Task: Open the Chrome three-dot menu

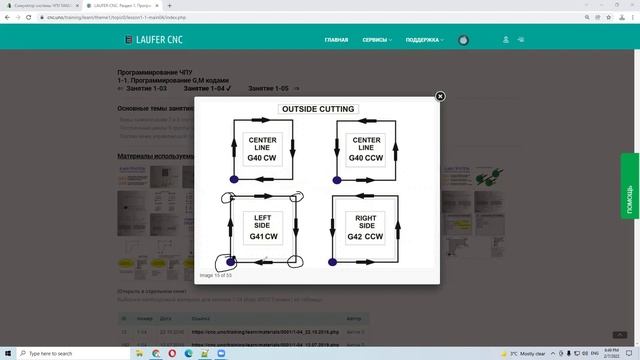Action: (x=633, y=18)
